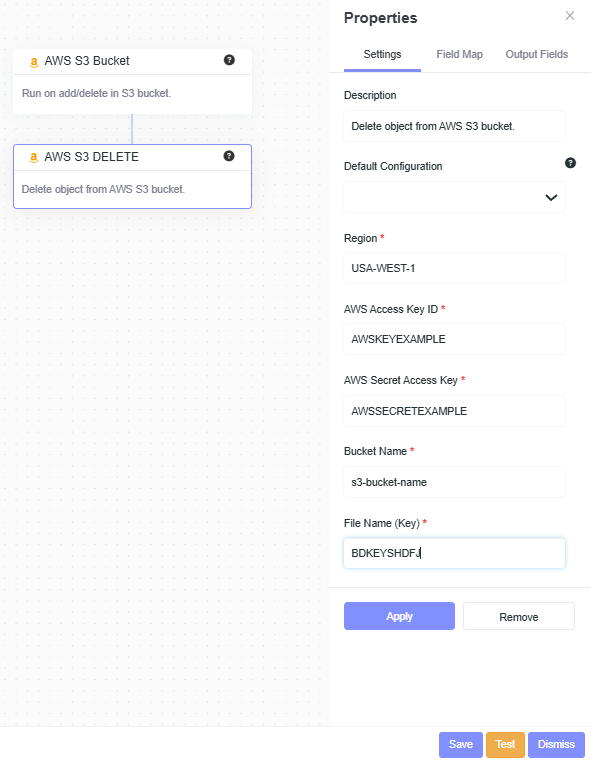Image resolution: width=591 pixels, height=761 pixels.
Task: Edit the AWS Secret Access Key field
Action: pos(454,411)
